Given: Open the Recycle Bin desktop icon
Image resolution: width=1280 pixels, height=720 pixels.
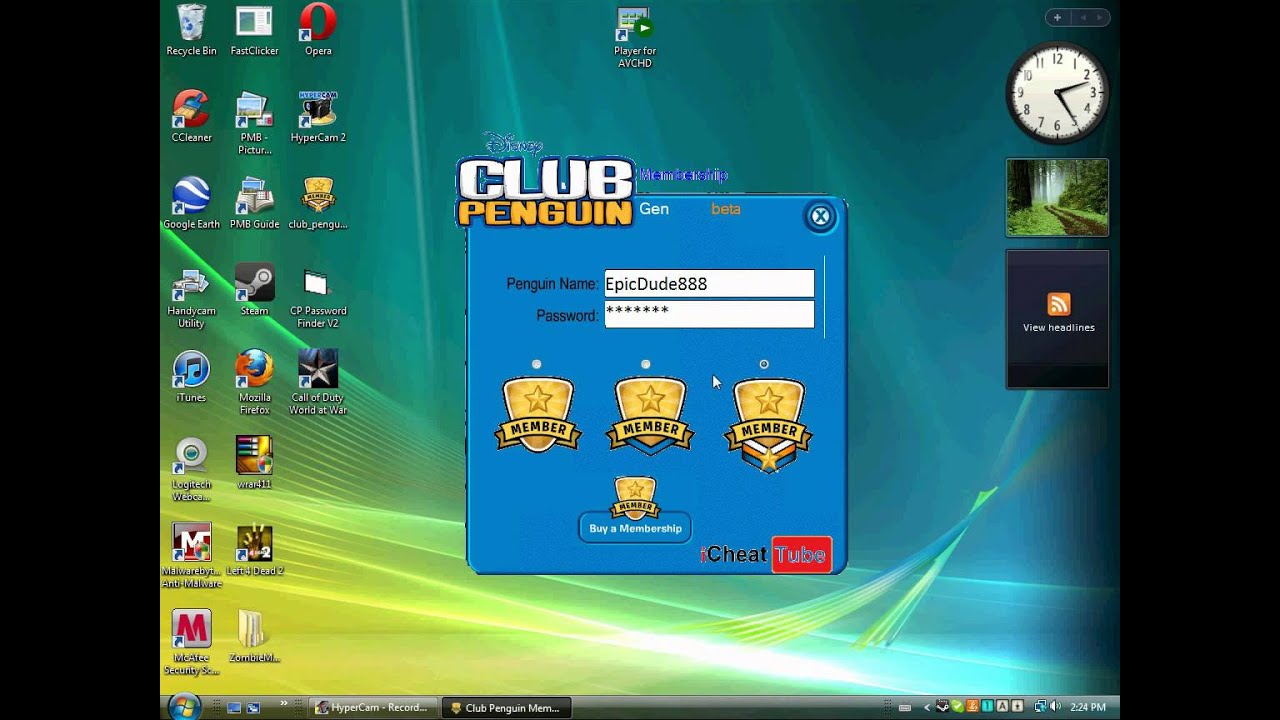Looking at the screenshot, I should (191, 30).
